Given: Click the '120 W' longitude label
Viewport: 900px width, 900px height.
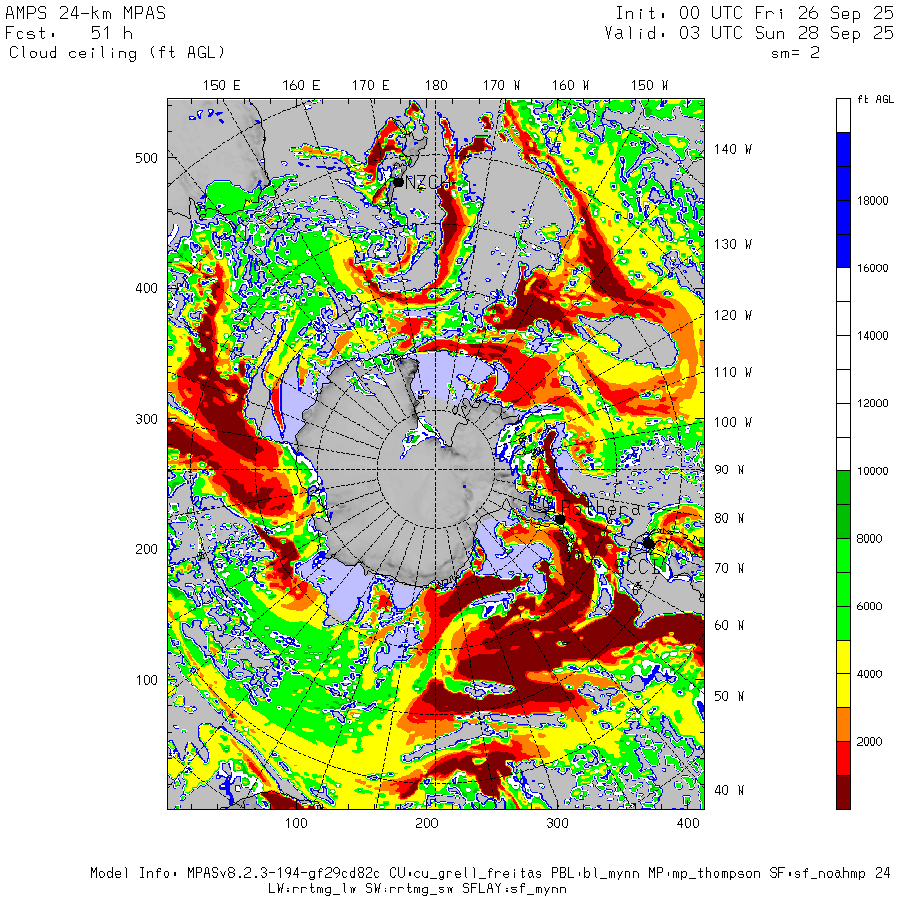Looking at the screenshot, I should [733, 315].
